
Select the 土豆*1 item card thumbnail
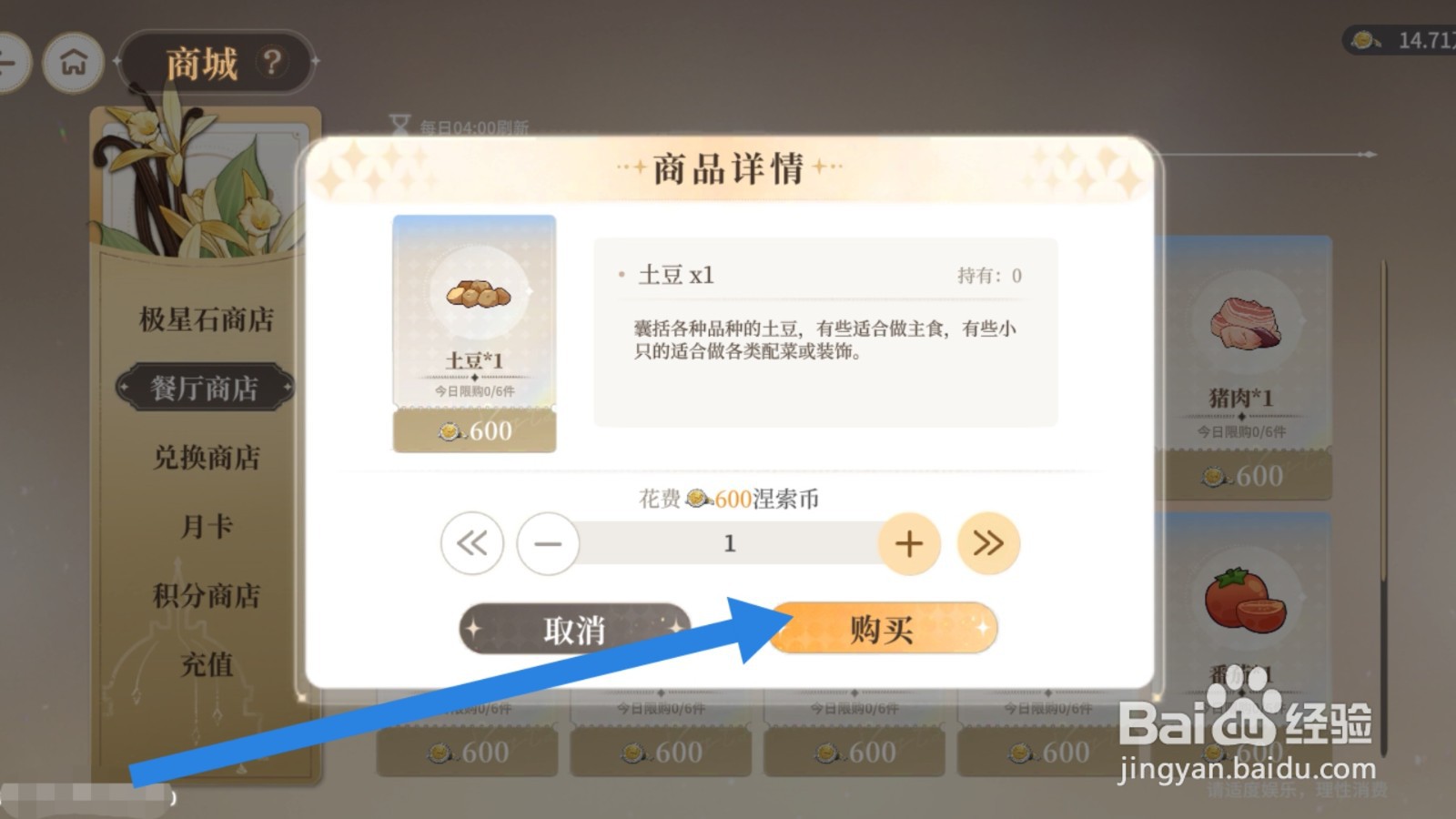[474, 333]
